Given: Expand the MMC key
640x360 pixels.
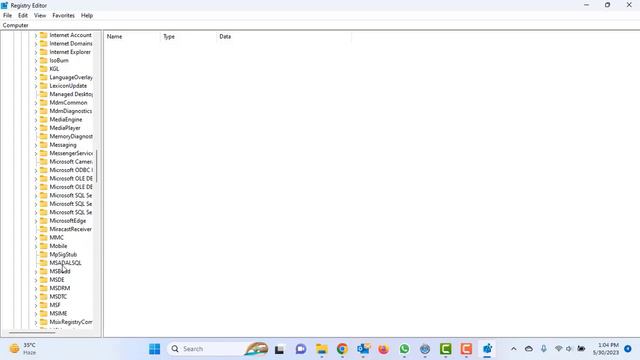Looking at the screenshot, I should click(36, 238).
